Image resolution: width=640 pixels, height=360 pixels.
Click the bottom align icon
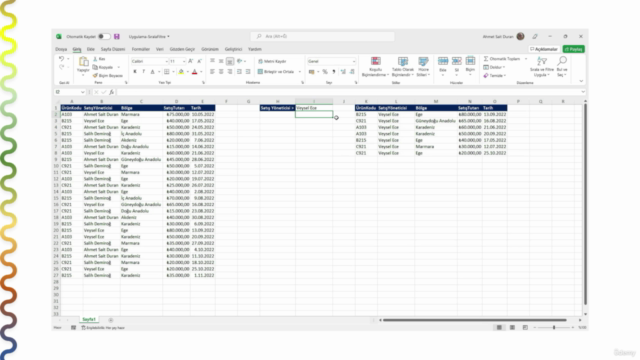[x=230, y=61]
